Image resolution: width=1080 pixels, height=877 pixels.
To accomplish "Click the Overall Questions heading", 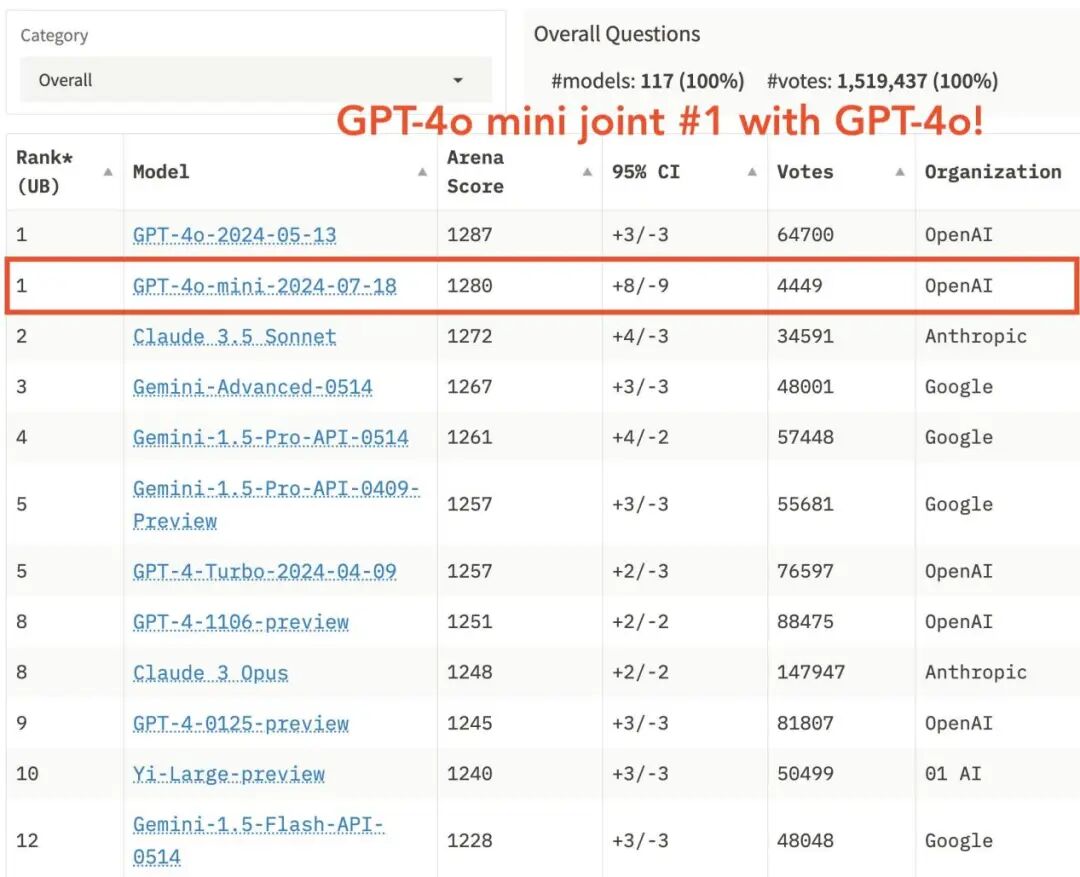I will pos(617,34).
